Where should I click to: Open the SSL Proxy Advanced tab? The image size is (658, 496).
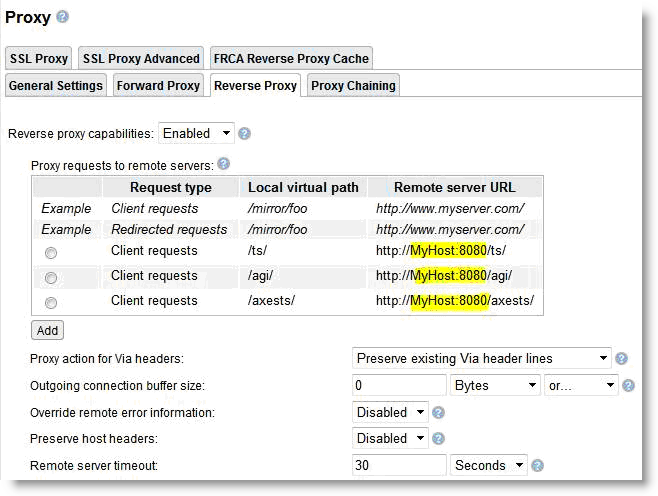[x=141, y=58]
